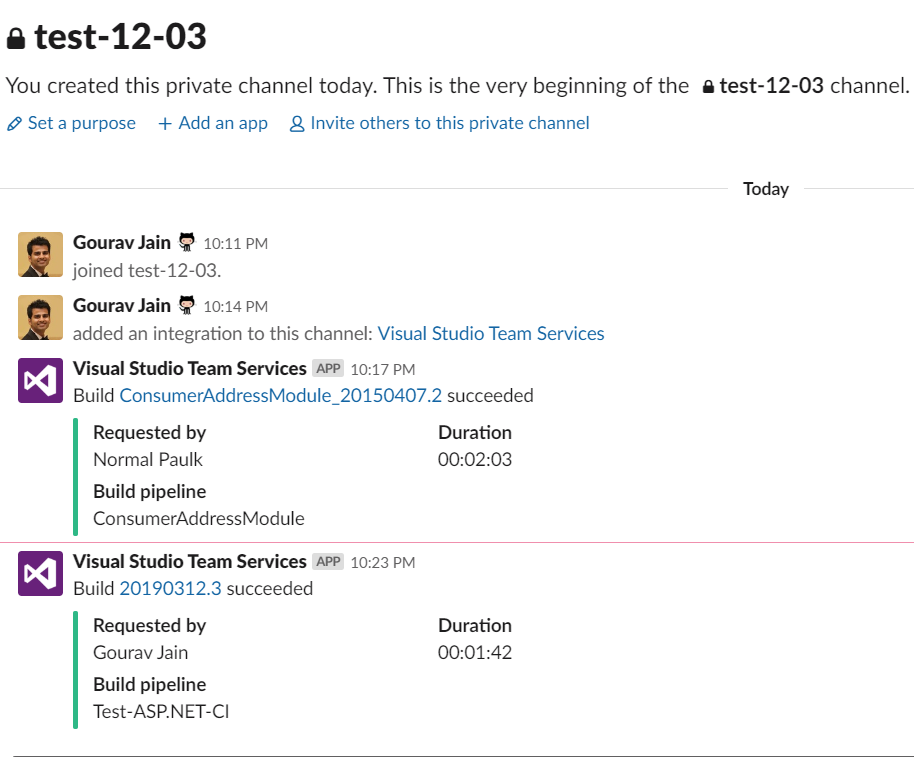
Task: Click the status emoji next to Gourav Jain at 10:14 PM
Action: coord(187,305)
